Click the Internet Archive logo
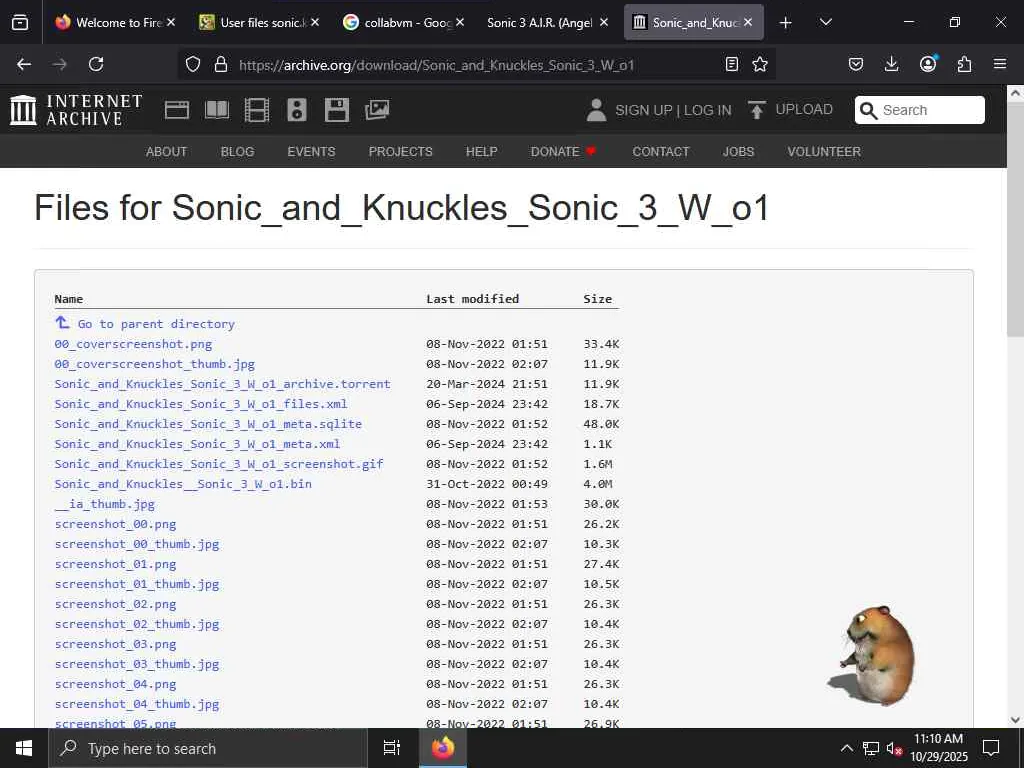Image resolution: width=1024 pixels, height=768 pixels. pyautogui.click(x=76, y=110)
